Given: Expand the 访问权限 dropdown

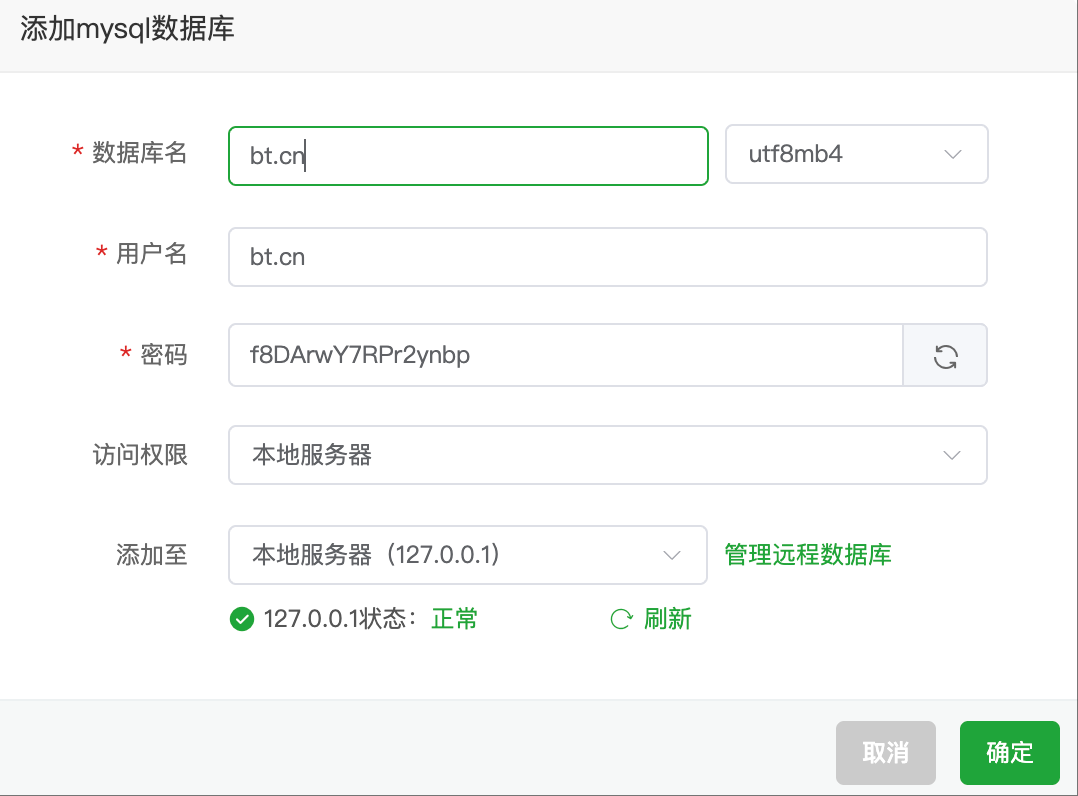Looking at the screenshot, I should coord(607,455).
